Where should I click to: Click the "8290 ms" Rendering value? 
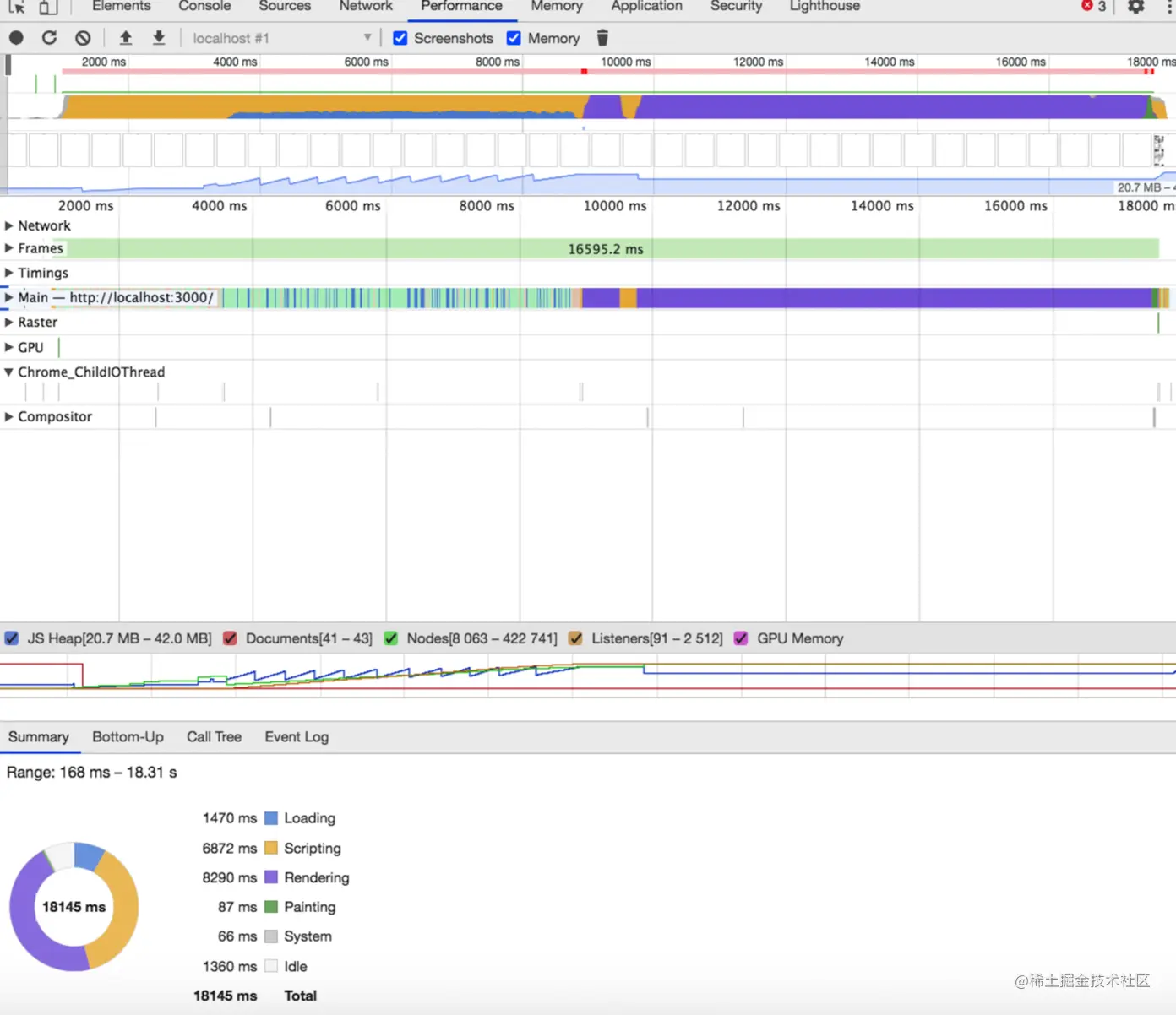click(x=230, y=877)
